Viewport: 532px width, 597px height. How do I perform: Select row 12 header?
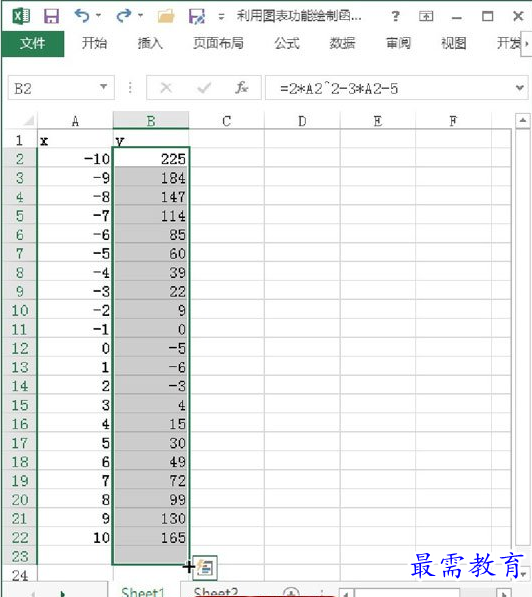pyautogui.click(x=19, y=348)
